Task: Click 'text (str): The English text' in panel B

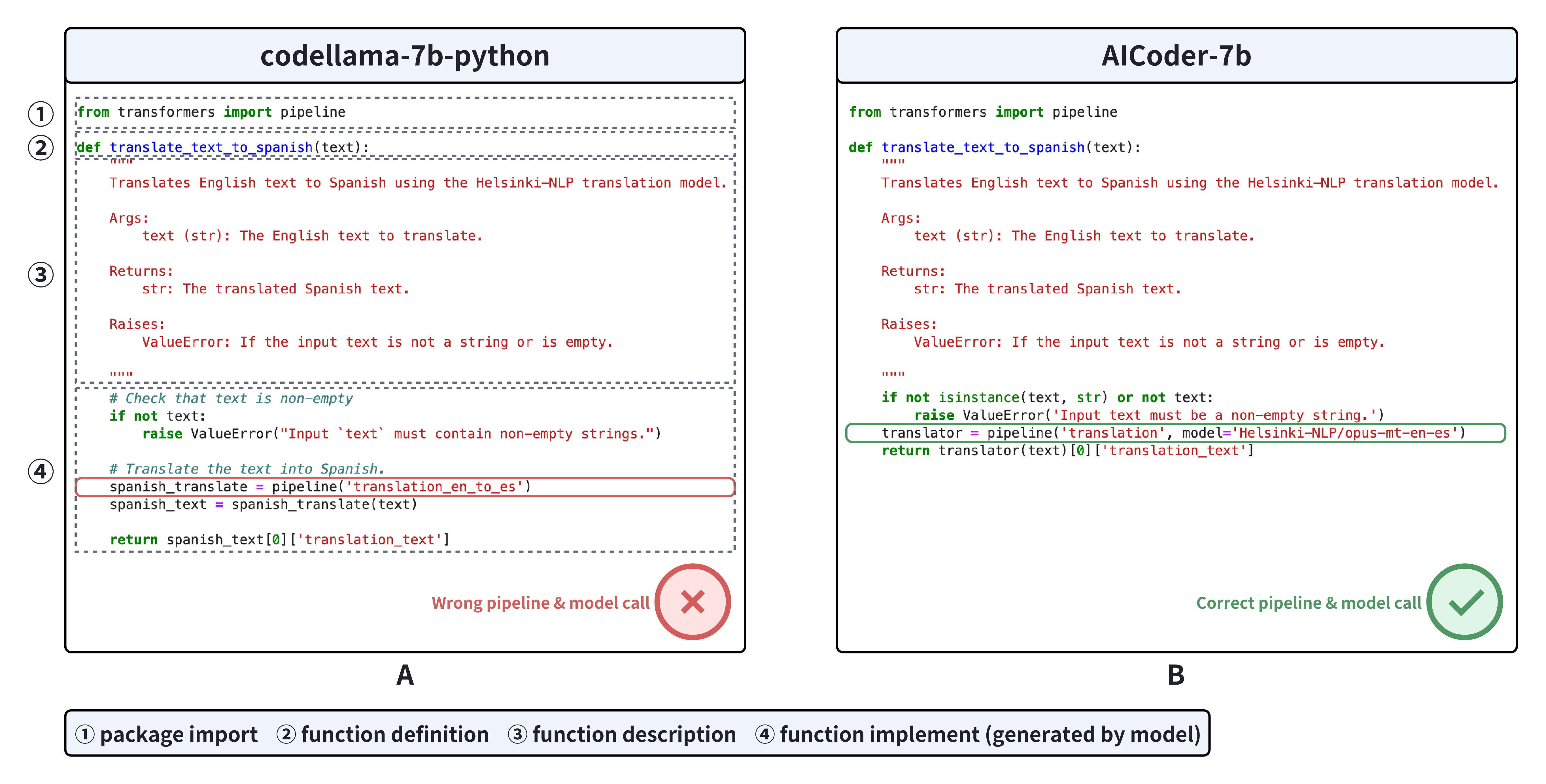Action: click(1084, 236)
